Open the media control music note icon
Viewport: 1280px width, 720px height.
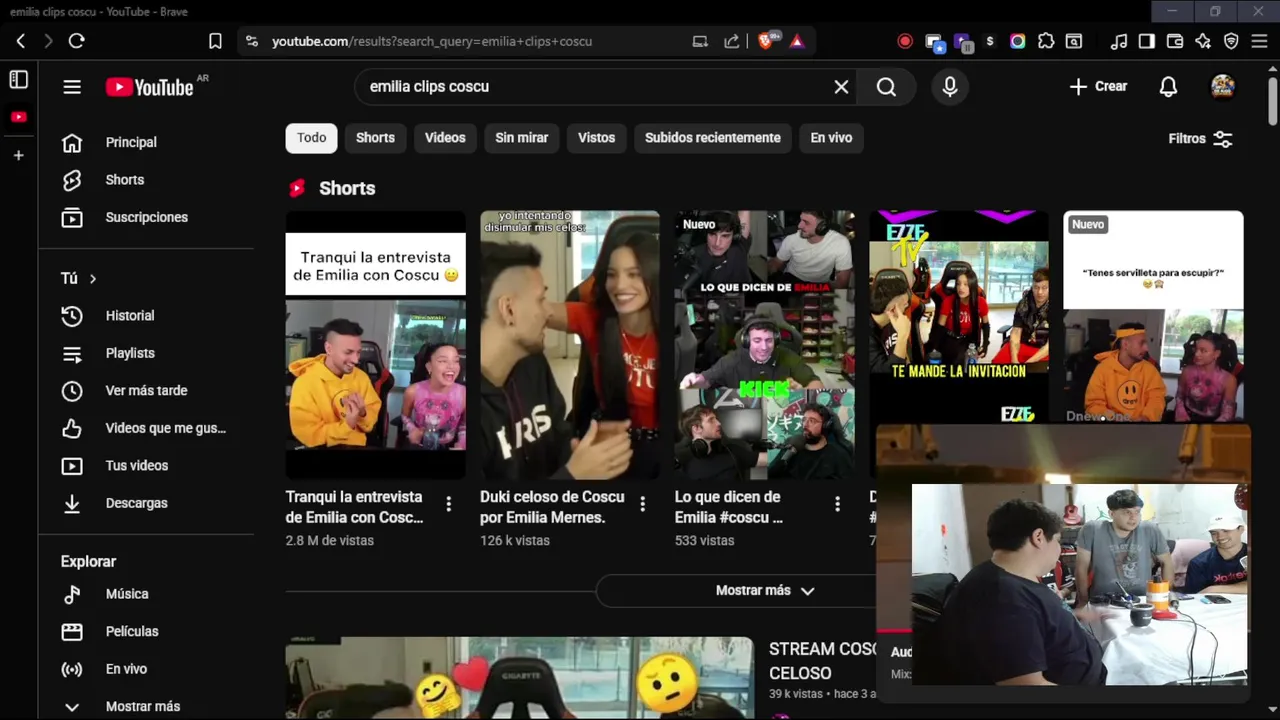pos(1119,41)
